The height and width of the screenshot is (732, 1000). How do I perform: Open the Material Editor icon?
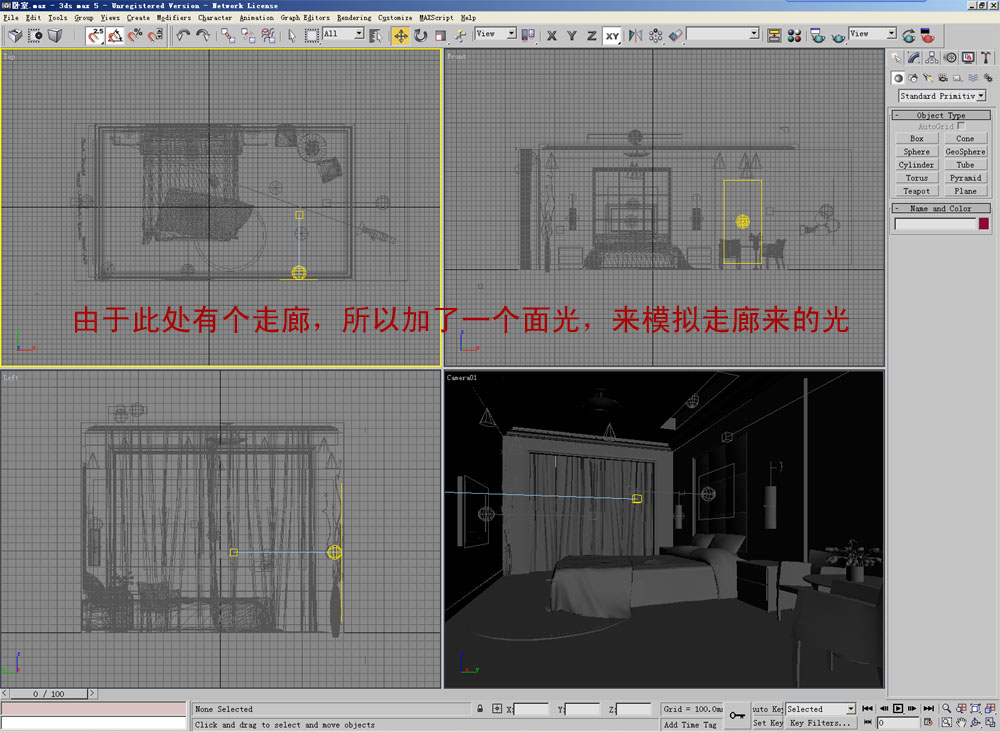(795, 36)
